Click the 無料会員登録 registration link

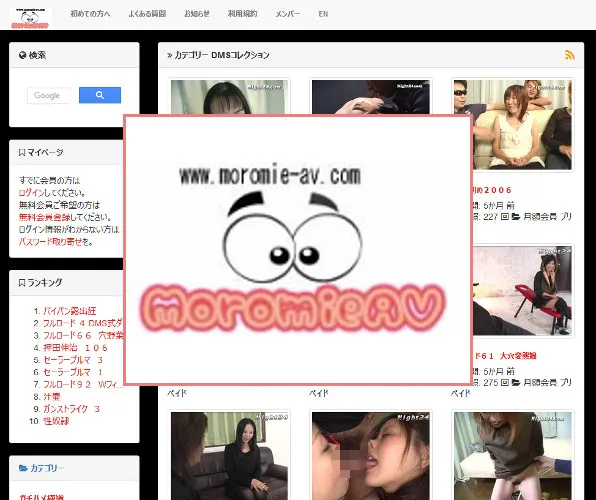click(x=44, y=217)
